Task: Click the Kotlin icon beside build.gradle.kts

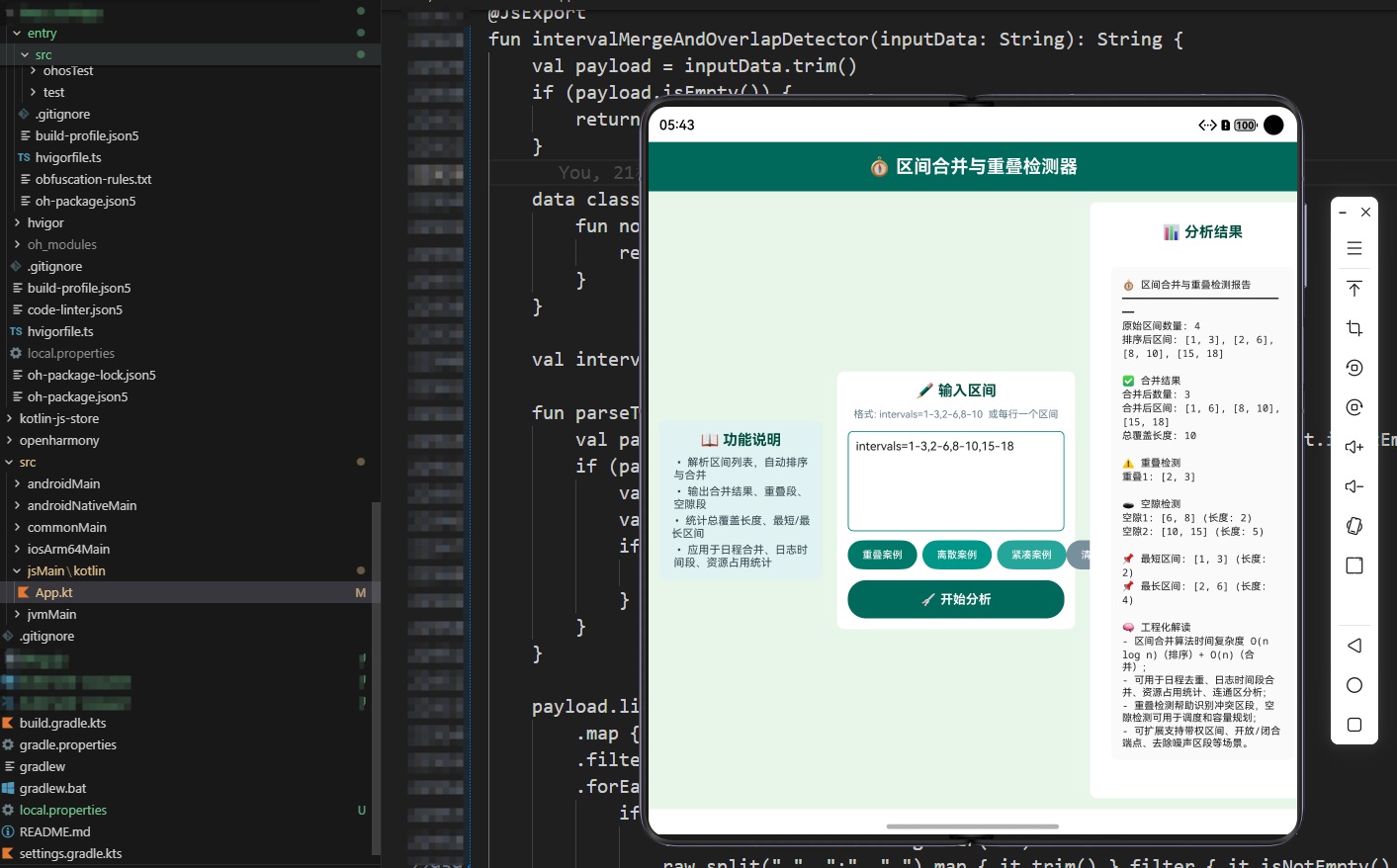Action: (x=8, y=723)
